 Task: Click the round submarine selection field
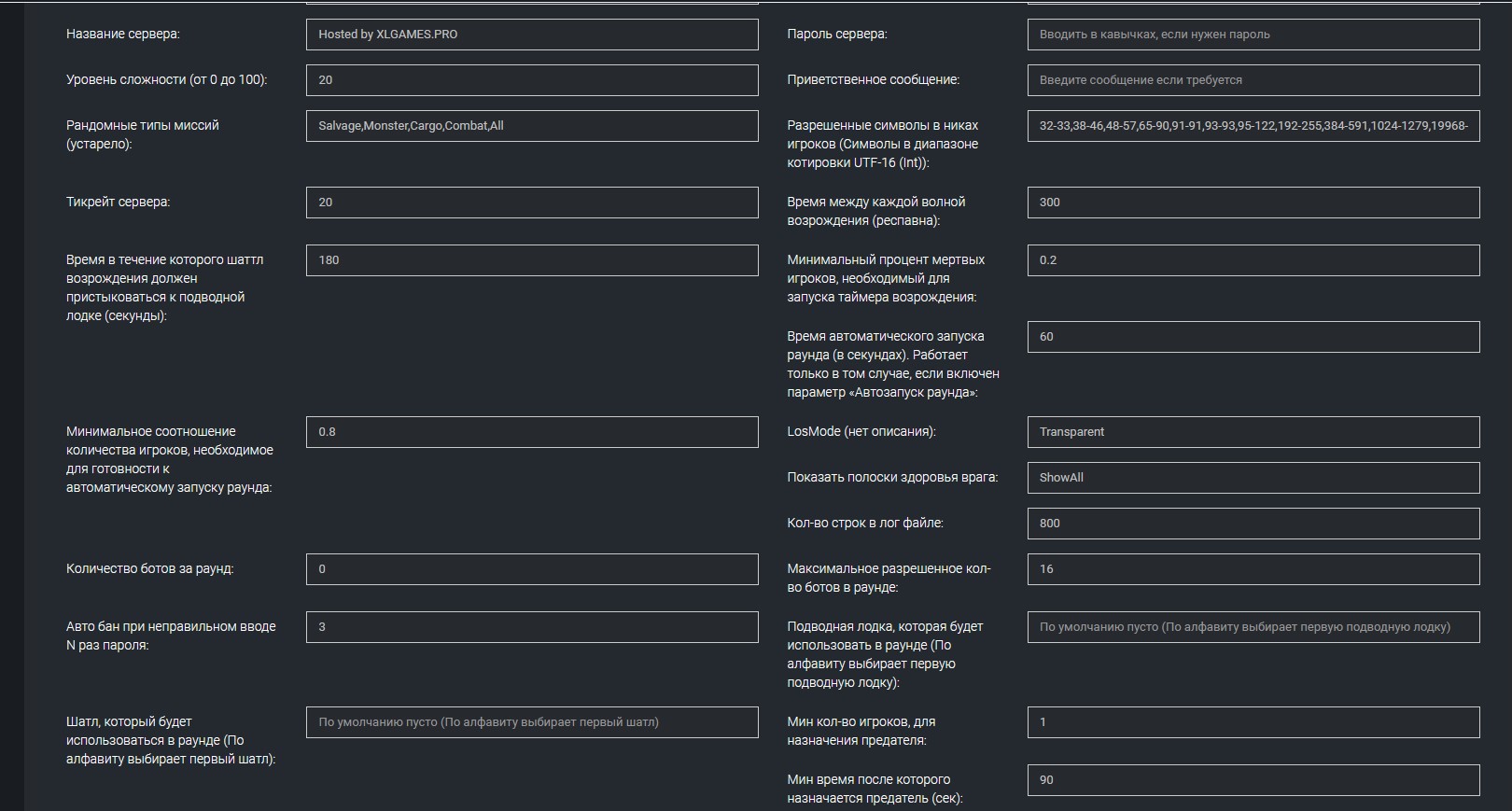pyautogui.click(x=1253, y=627)
